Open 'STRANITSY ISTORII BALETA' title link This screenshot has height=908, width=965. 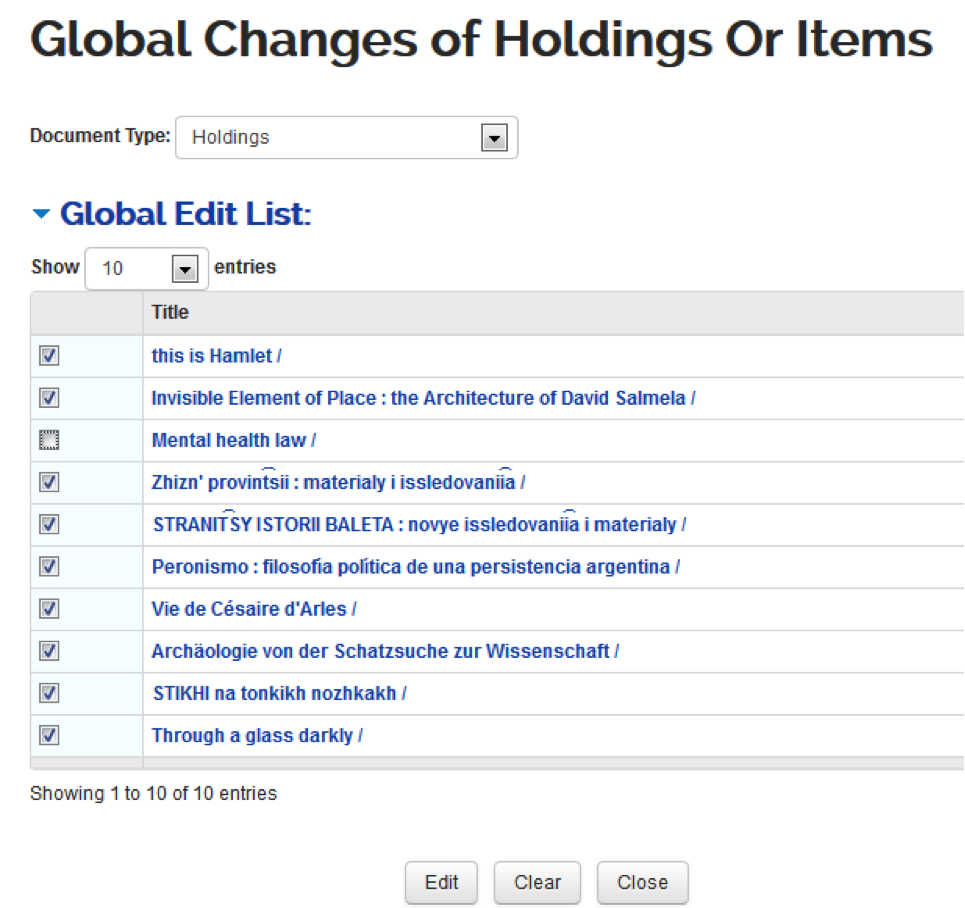[x=419, y=525]
